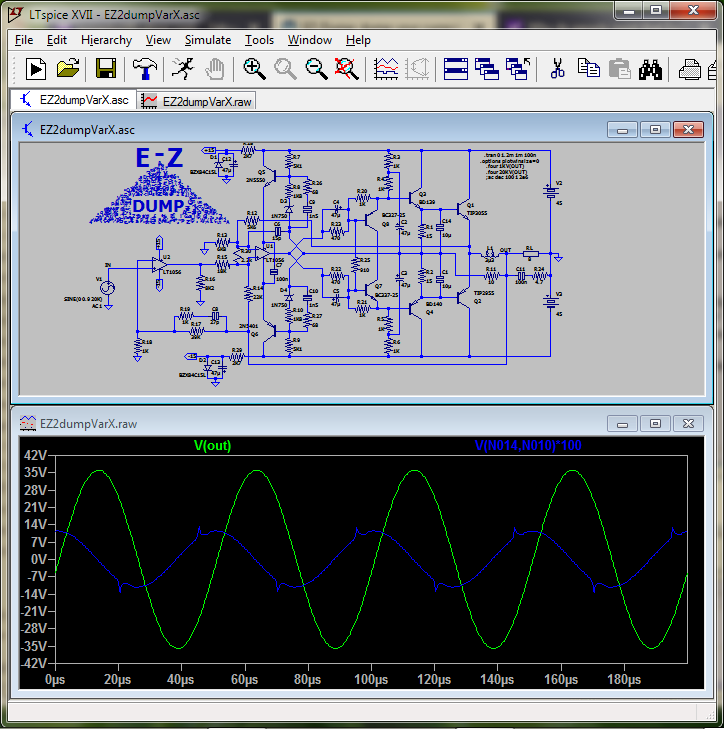Viewport: 724px width, 729px height.
Task: Click the .tran directive text in the schematic
Action: (x=510, y=155)
